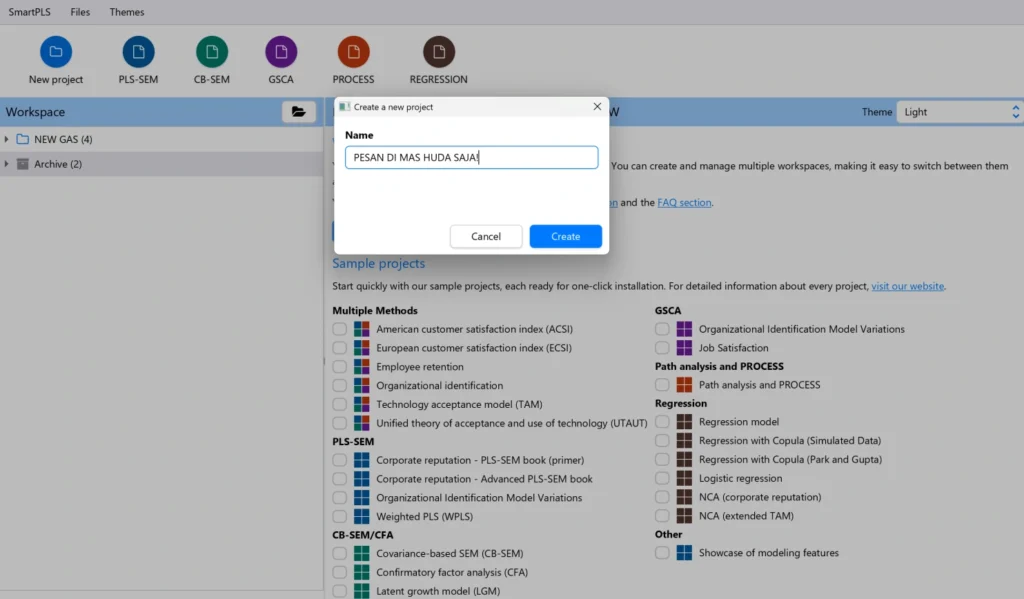Click the Employee retention project icon

click(x=361, y=367)
